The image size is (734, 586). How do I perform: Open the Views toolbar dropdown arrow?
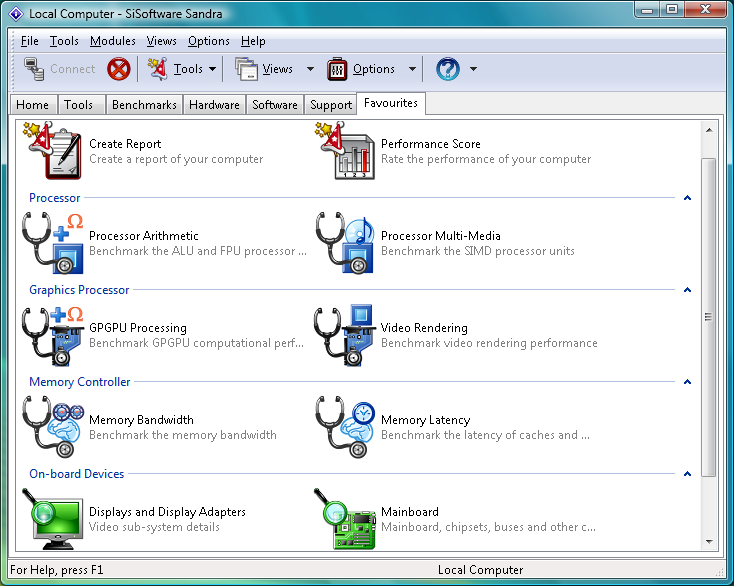click(x=310, y=69)
